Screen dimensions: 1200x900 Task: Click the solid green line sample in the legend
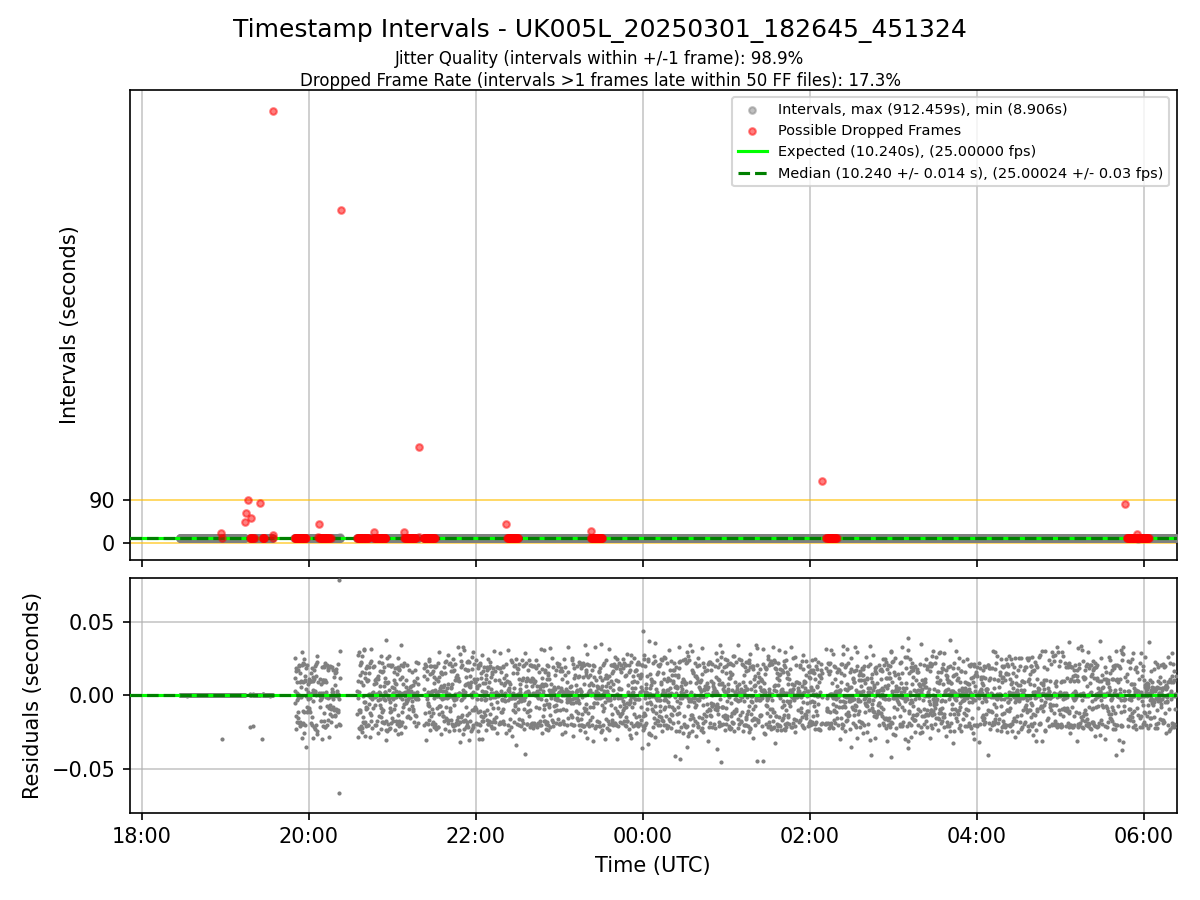753,152
